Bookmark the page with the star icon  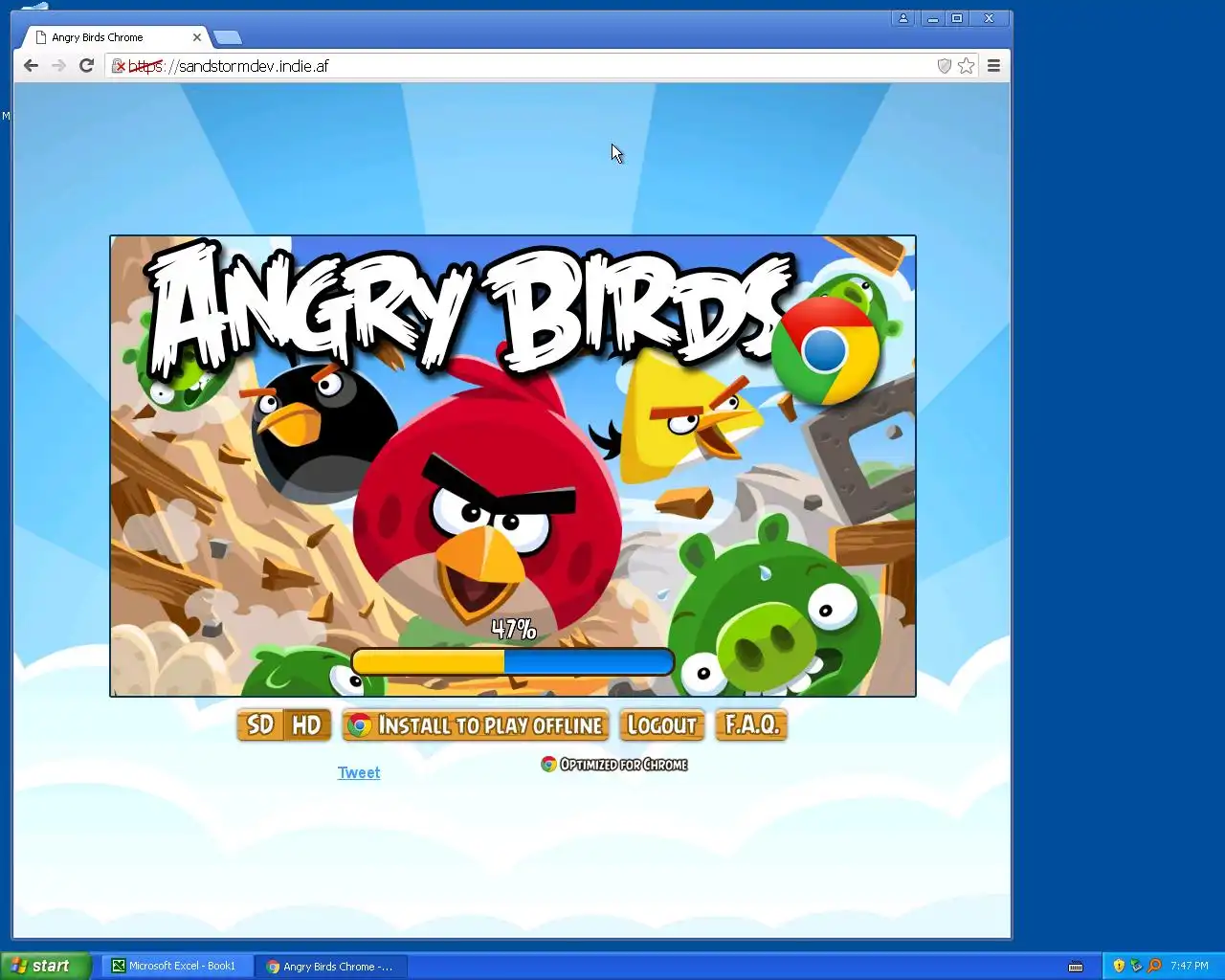tap(967, 66)
